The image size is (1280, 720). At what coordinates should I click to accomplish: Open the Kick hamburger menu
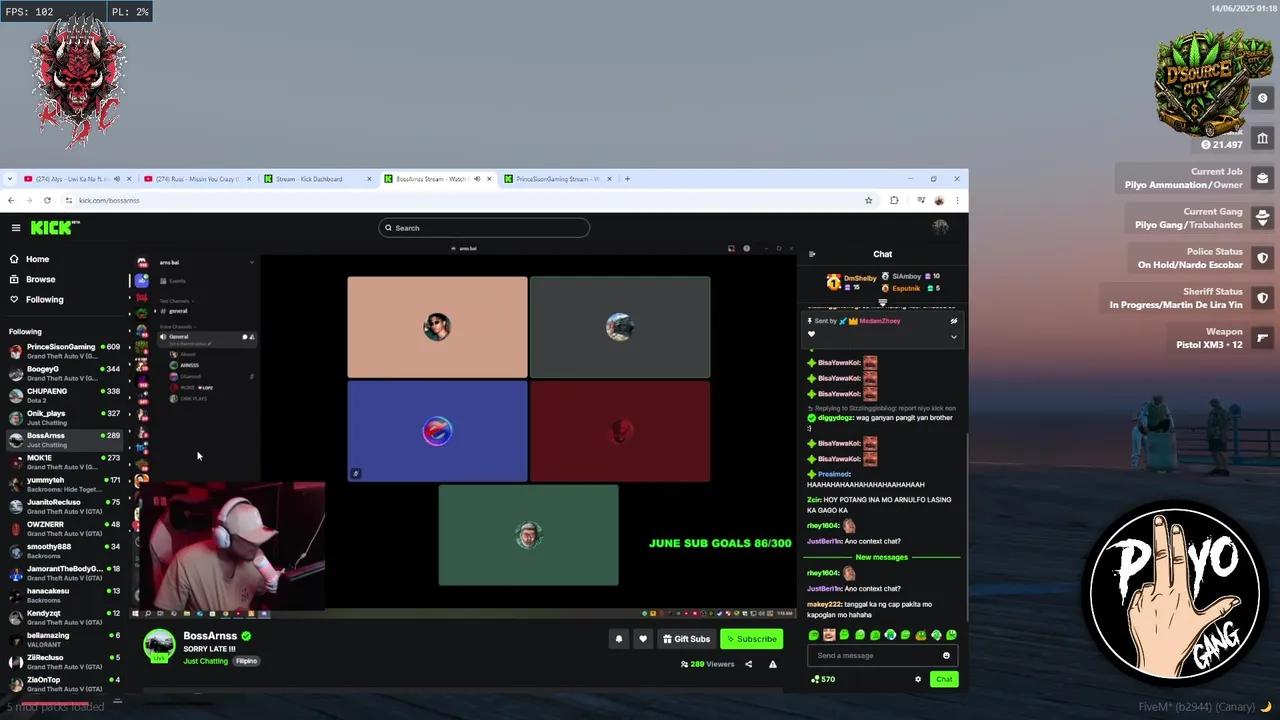[x=16, y=228]
